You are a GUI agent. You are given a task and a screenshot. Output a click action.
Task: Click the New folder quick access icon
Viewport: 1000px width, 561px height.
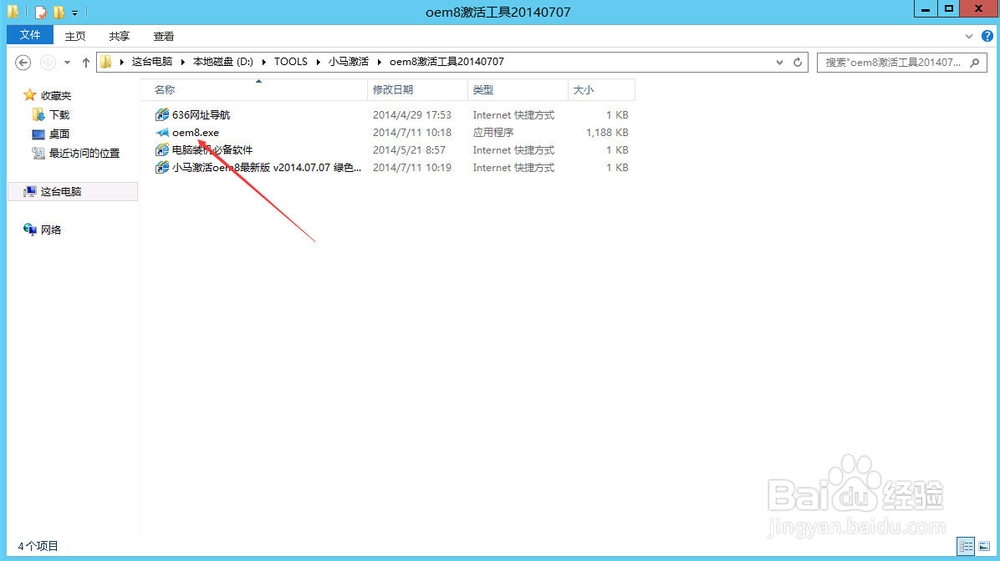(59, 12)
